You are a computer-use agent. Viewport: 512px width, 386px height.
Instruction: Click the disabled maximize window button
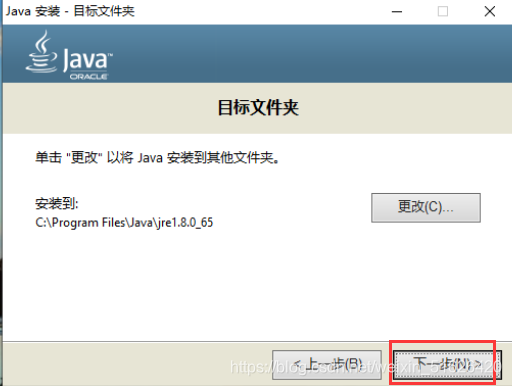(x=443, y=12)
